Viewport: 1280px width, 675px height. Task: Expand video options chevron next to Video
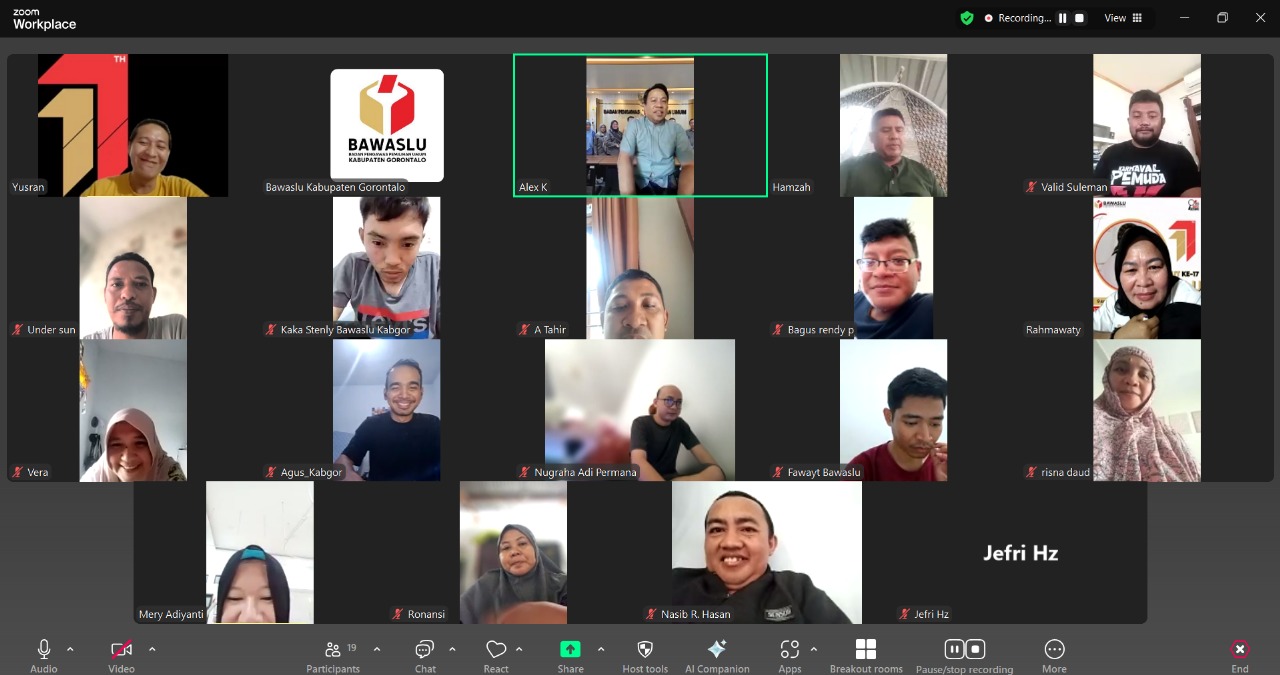tap(152, 649)
